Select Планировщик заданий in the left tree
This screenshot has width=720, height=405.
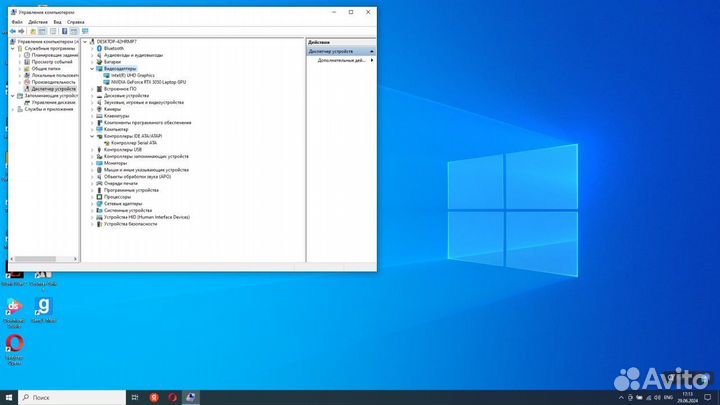point(55,55)
